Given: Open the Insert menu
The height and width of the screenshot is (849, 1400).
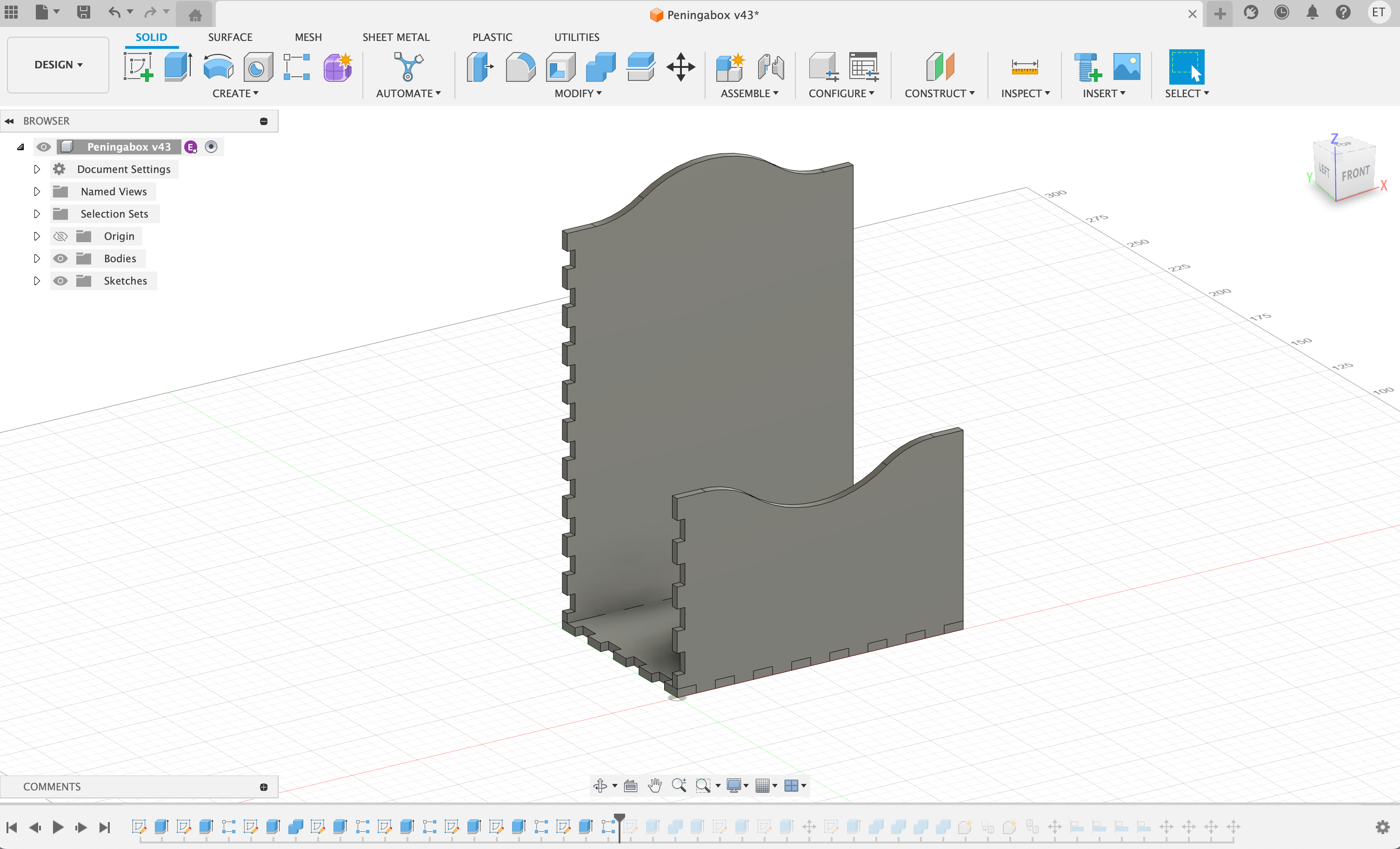Looking at the screenshot, I should click(x=1103, y=93).
